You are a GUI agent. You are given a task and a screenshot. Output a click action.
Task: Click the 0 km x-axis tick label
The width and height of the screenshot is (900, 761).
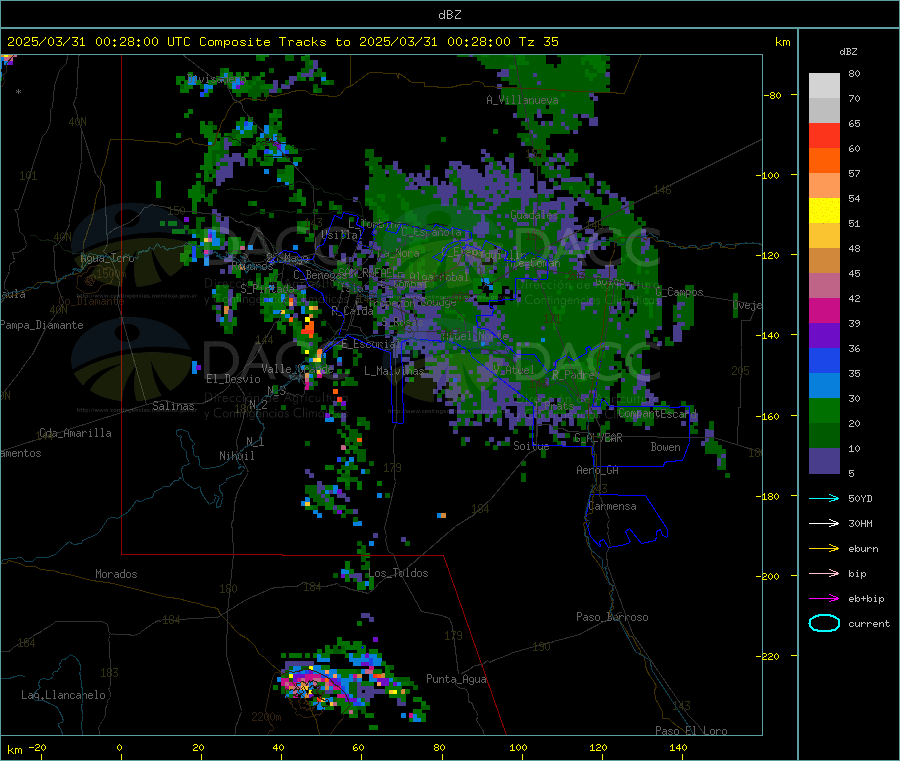(x=119, y=747)
